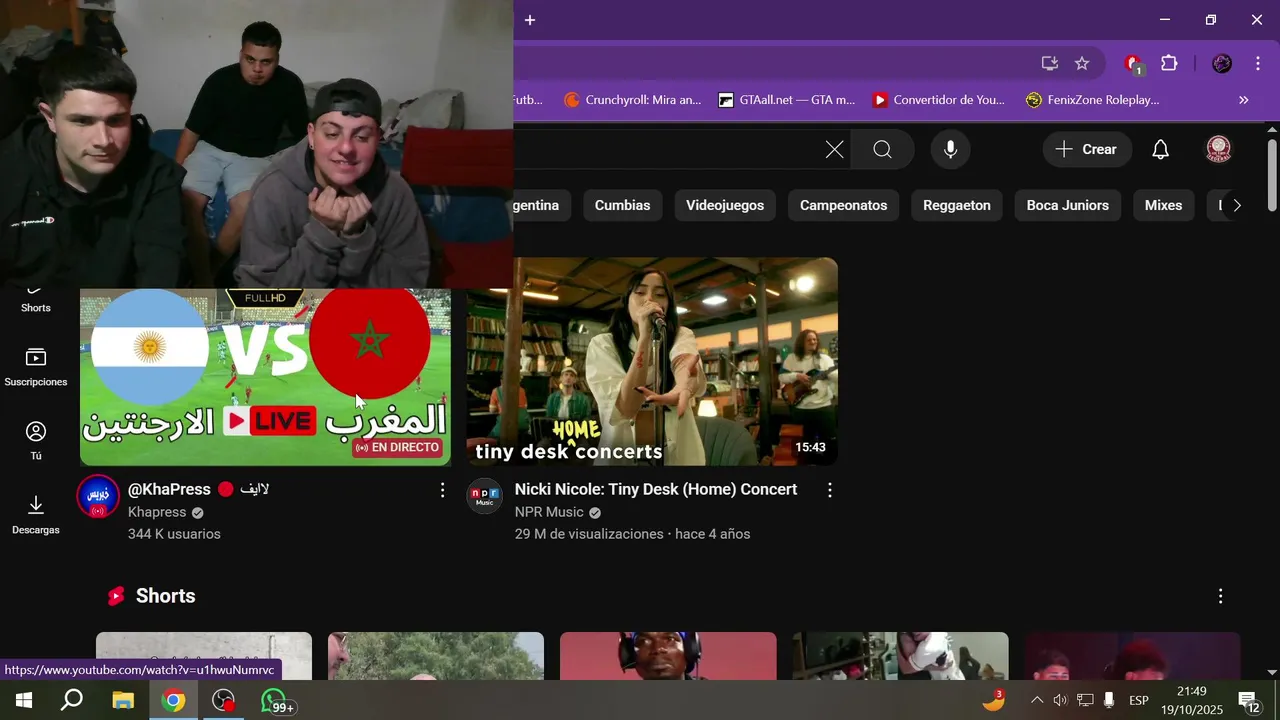
Task: Open the Khapress channel name
Action: 157,512
